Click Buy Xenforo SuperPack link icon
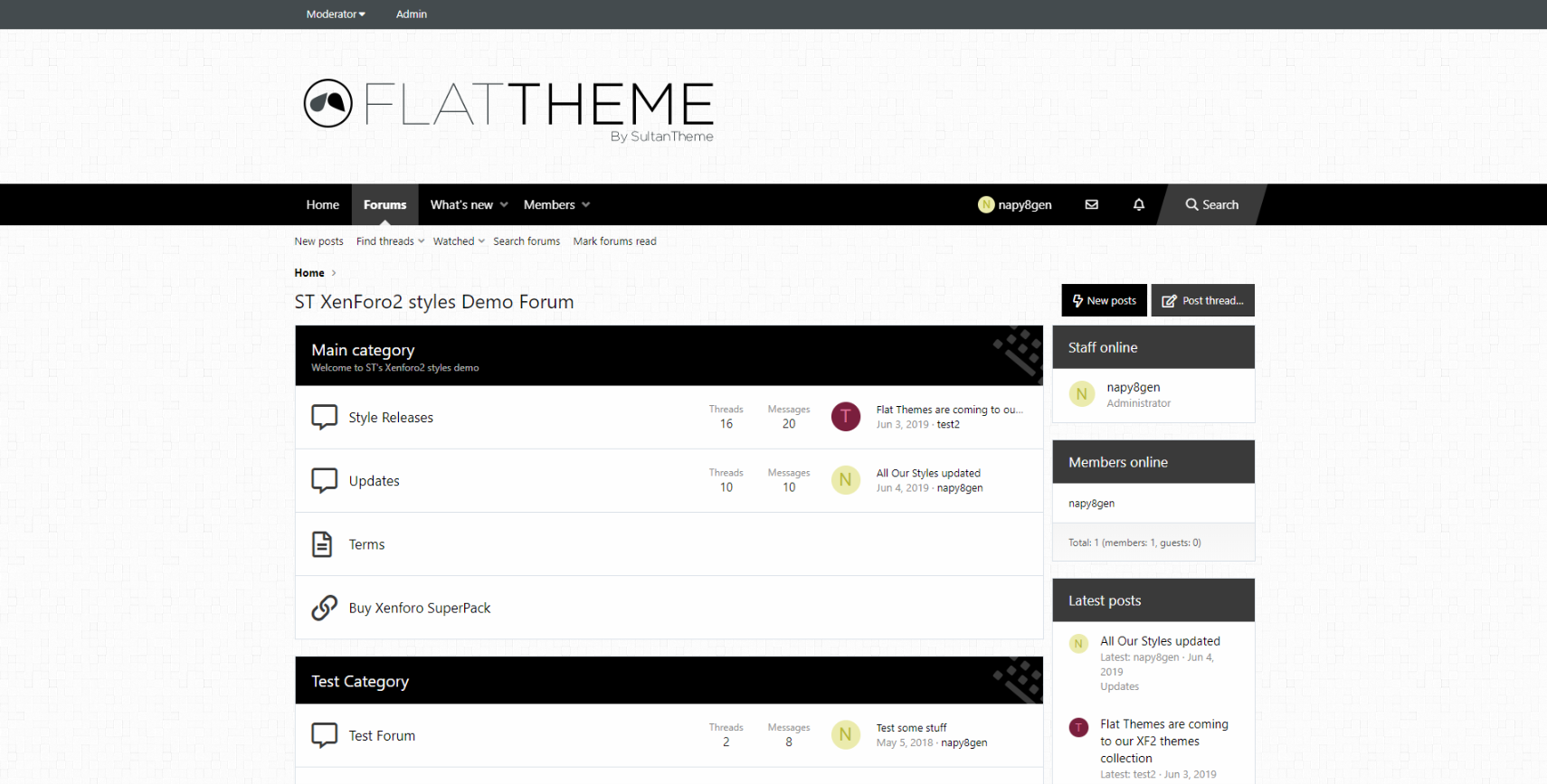1547x784 pixels. (x=324, y=607)
